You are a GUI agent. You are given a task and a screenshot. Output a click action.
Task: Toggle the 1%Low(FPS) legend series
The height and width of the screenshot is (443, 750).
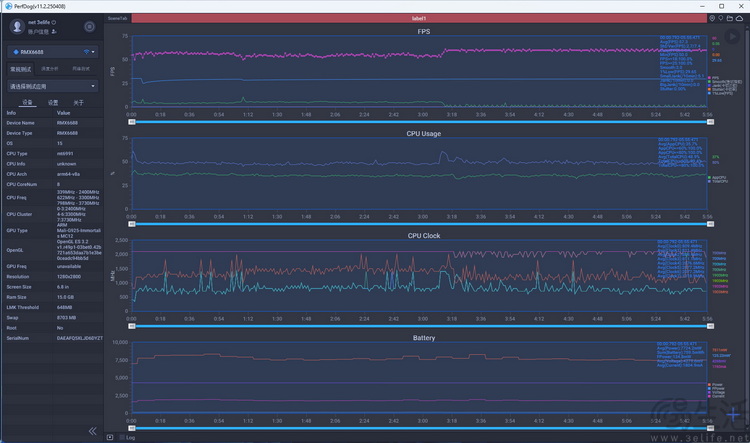[720, 93]
